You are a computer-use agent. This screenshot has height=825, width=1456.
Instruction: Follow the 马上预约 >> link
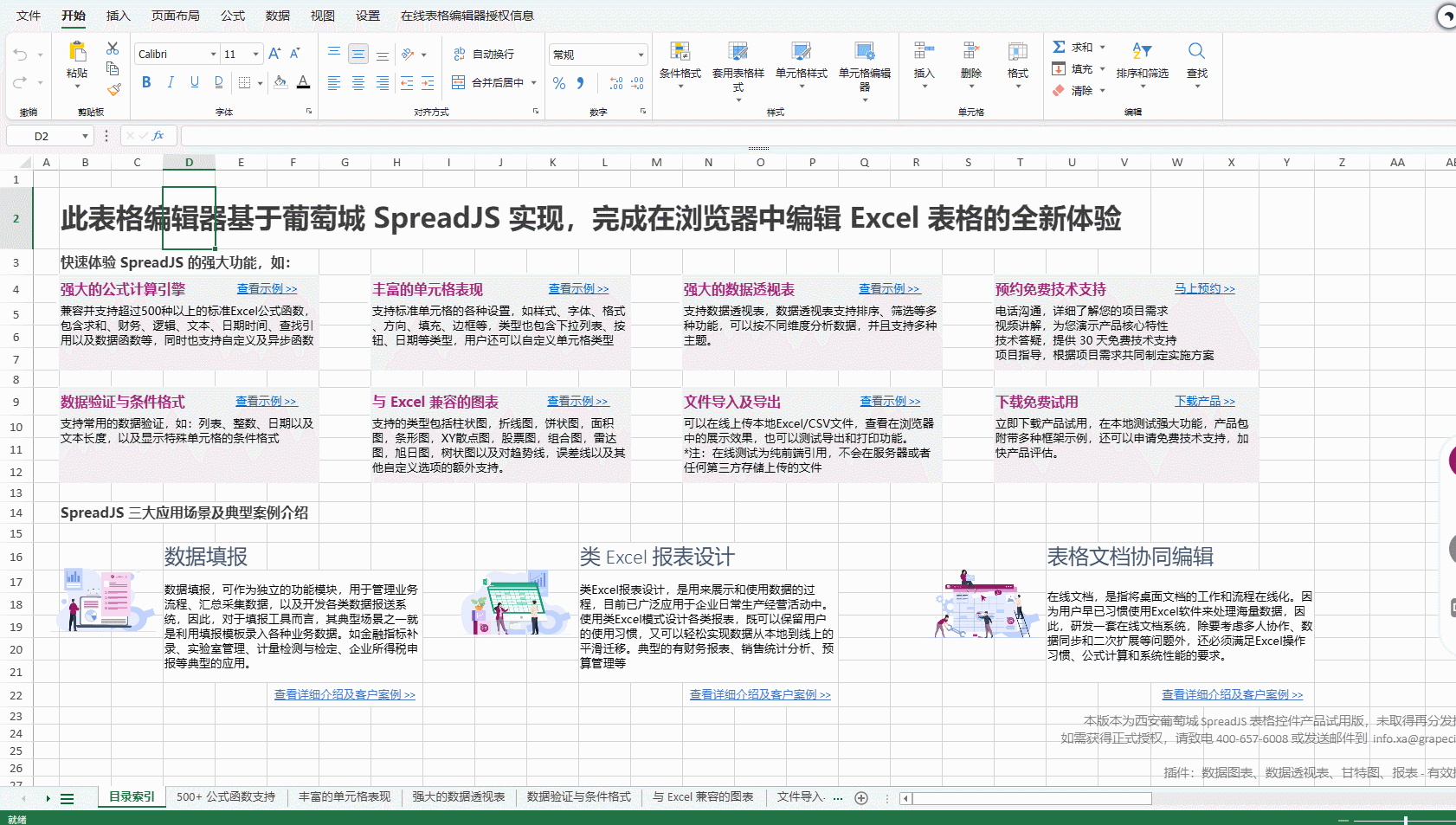tap(1205, 289)
